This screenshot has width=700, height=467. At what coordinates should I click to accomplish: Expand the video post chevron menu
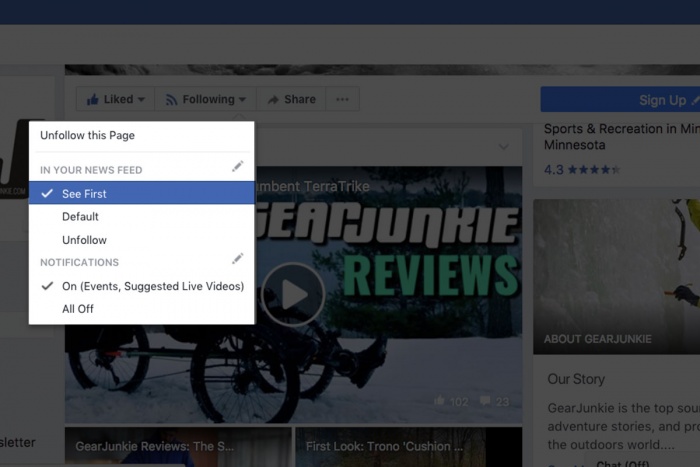pos(504,146)
